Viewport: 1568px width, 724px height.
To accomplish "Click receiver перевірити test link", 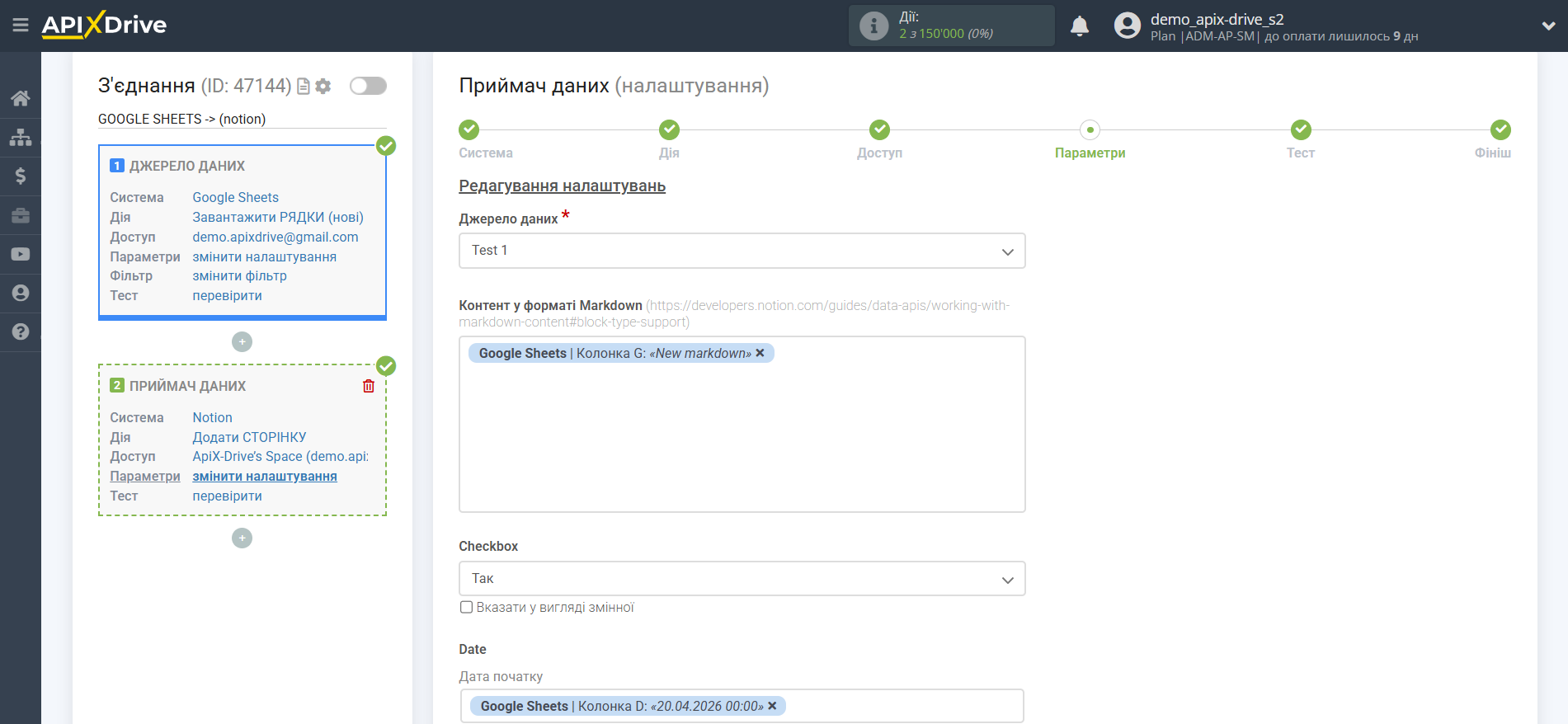I will pyautogui.click(x=227, y=496).
